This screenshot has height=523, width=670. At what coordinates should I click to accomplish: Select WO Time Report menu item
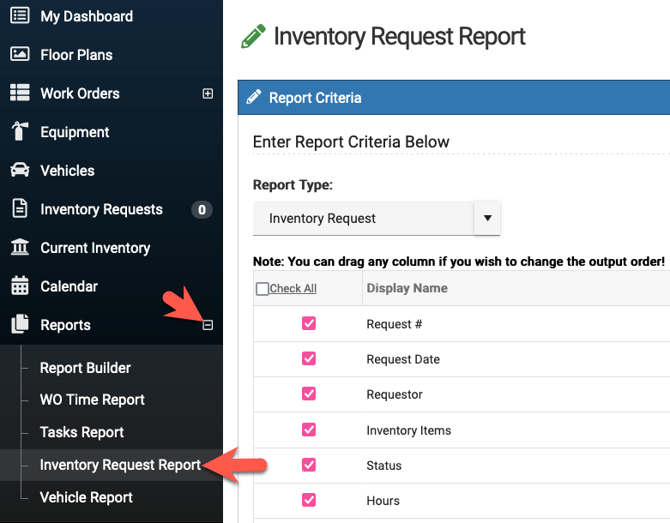coord(92,400)
